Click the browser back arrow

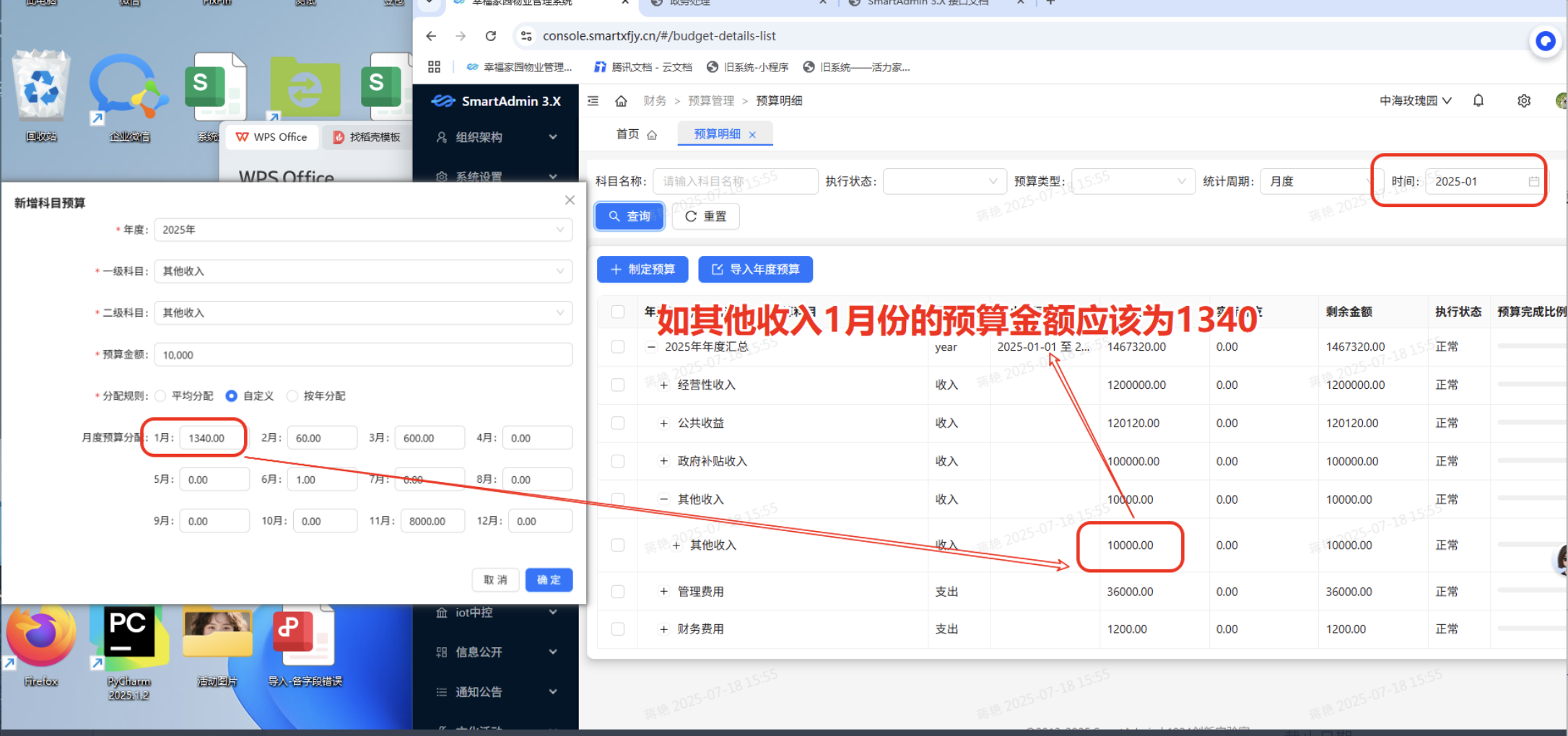coord(431,36)
